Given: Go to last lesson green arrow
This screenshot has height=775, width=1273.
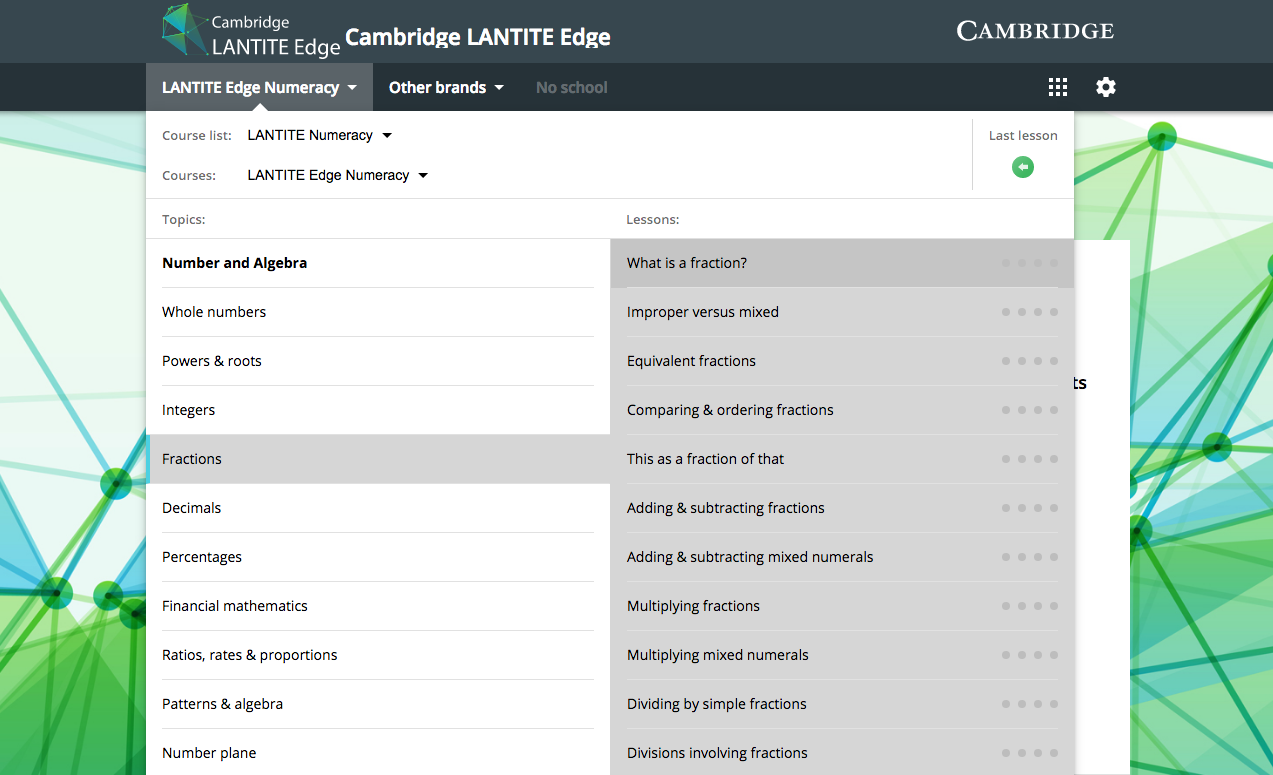Looking at the screenshot, I should tap(1022, 167).
